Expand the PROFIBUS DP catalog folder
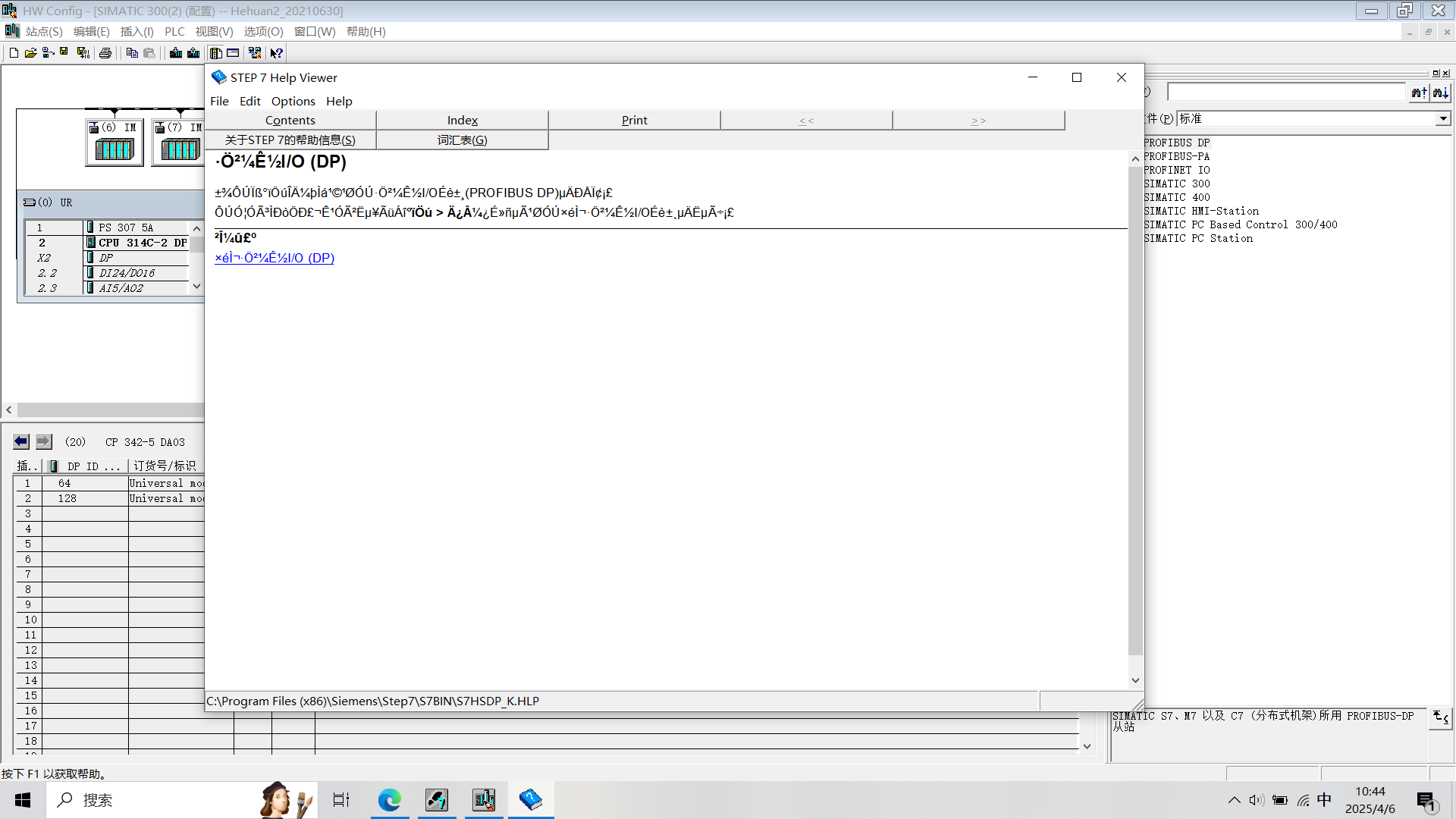Viewport: 1456px width, 819px height. click(x=1176, y=143)
